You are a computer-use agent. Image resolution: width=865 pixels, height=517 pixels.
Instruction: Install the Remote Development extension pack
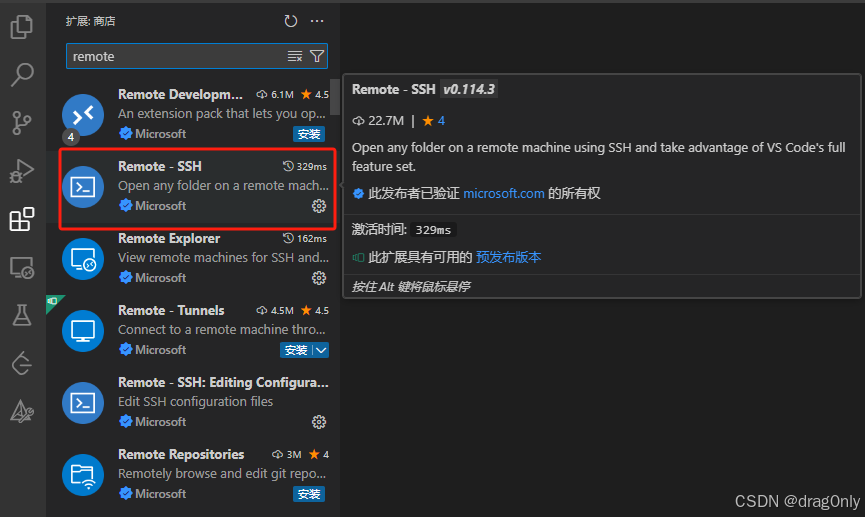309,134
